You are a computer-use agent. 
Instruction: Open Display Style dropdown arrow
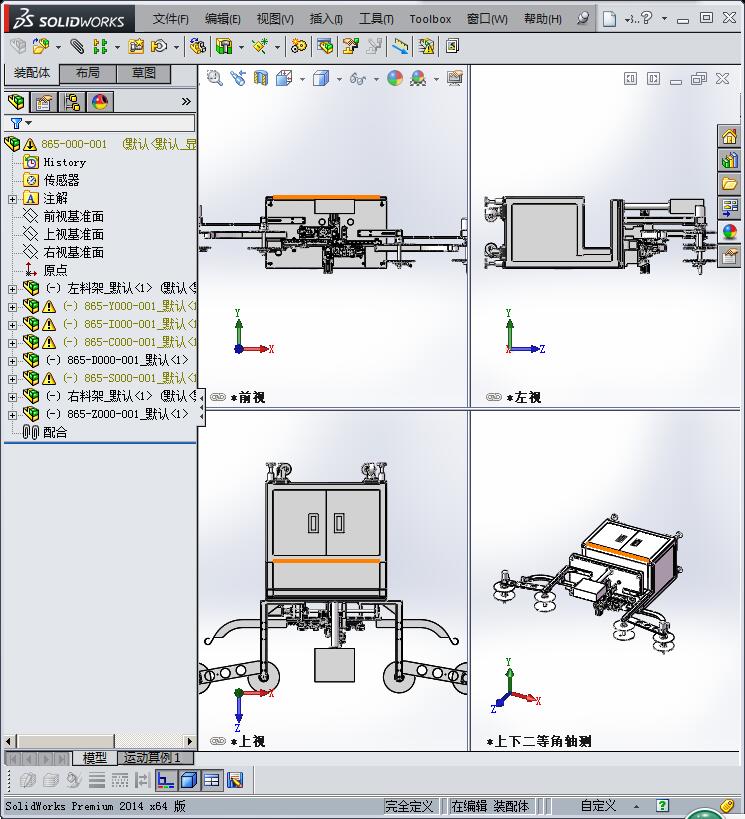tap(339, 79)
